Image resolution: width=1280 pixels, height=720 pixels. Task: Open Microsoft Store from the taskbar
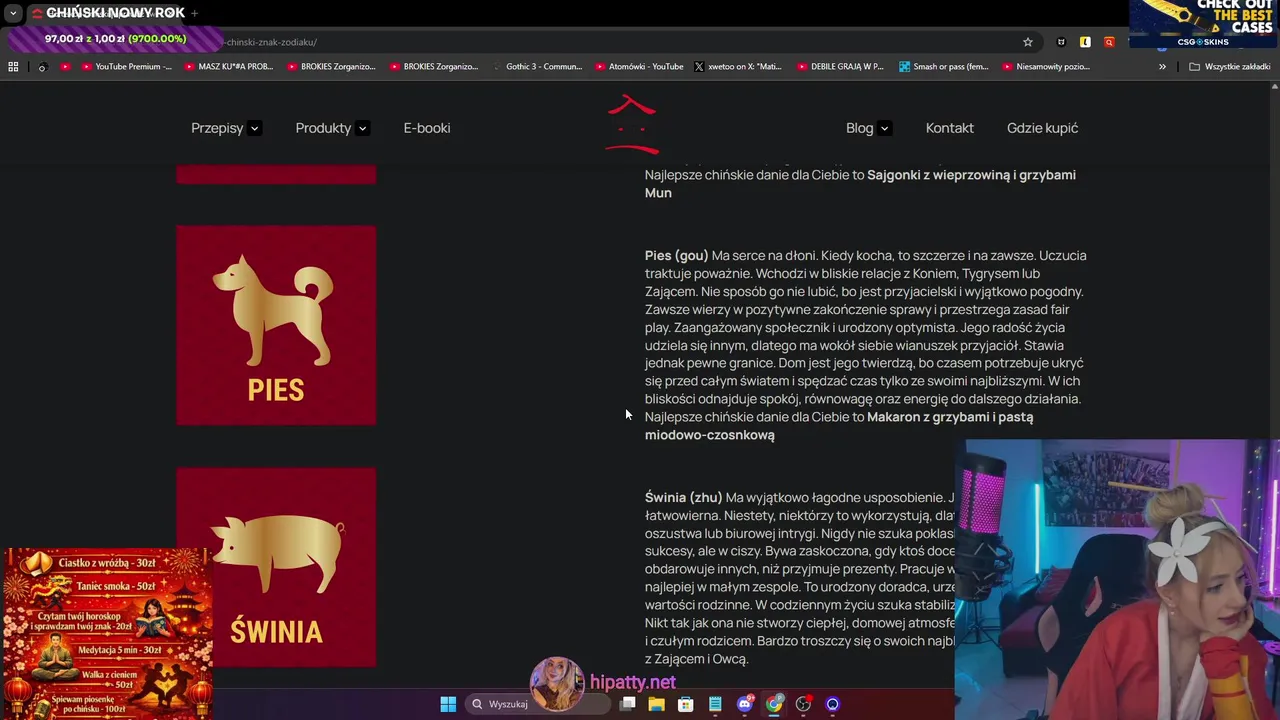click(x=685, y=704)
